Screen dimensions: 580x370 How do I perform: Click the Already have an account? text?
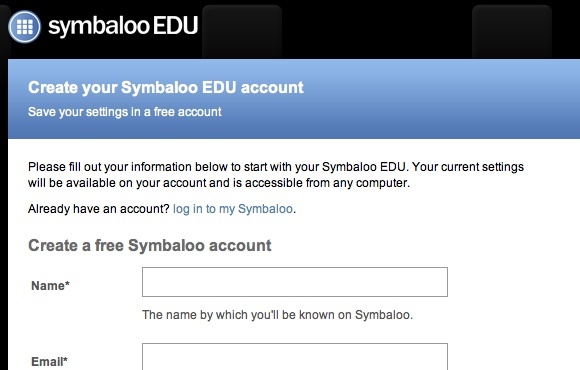(99, 209)
